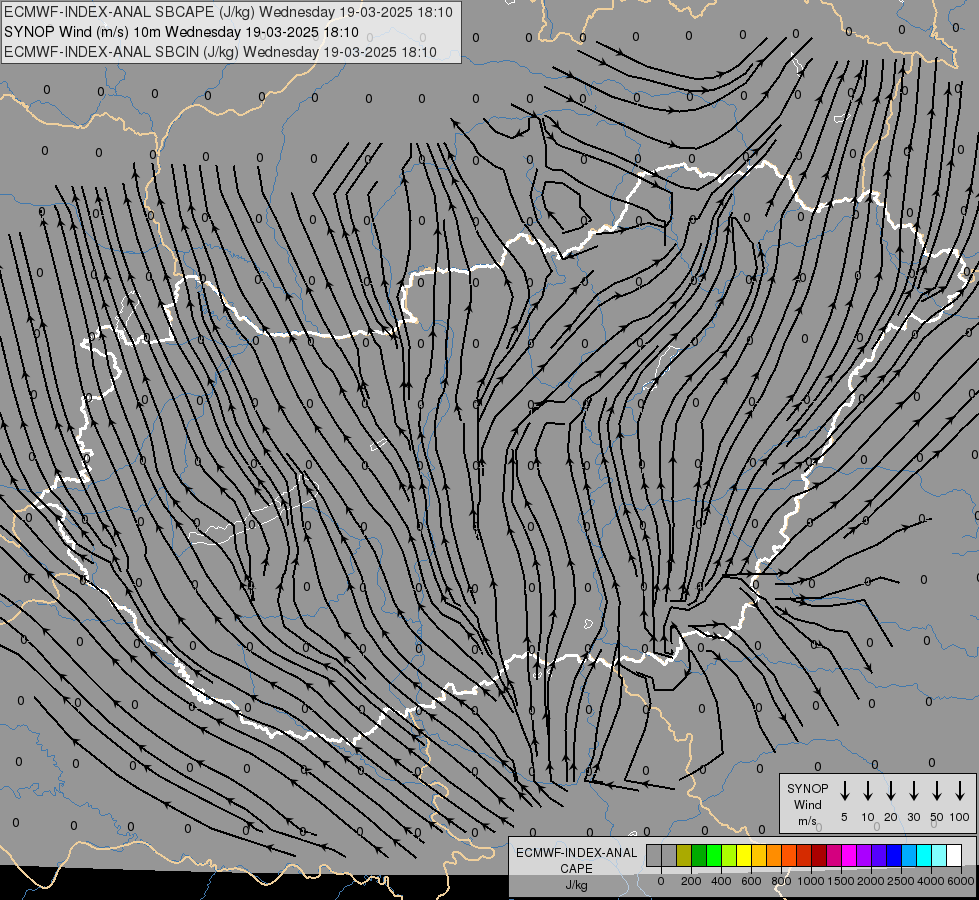Click the white swatch ending the CAPE scale
979x900 pixels.
[954, 855]
